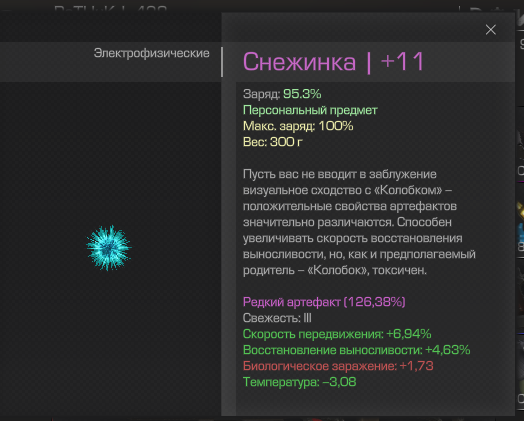Click the Редкий артефакт (126,38%) rarity text

(x=324, y=302)
